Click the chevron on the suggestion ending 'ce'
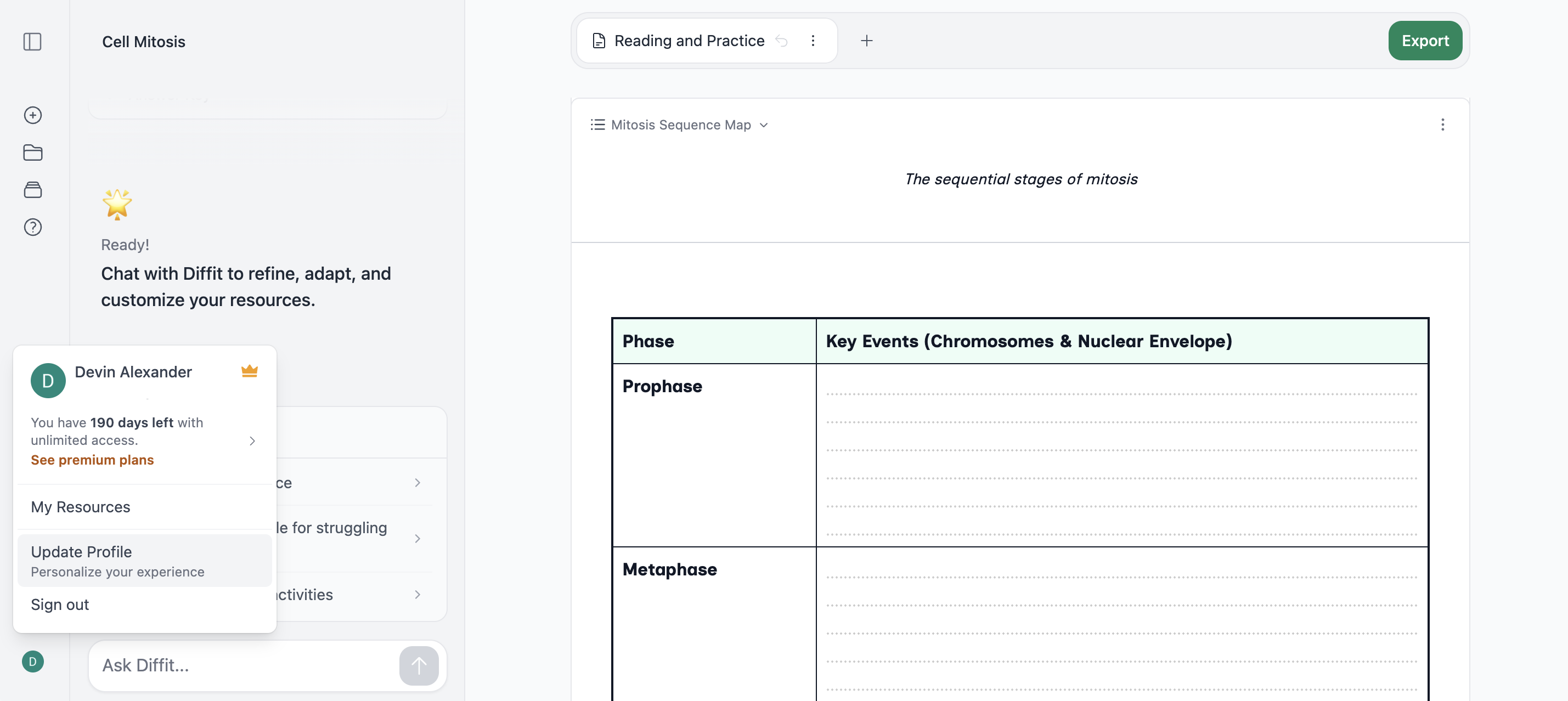This screenshot has width=1568, height=701. point(418,483)
